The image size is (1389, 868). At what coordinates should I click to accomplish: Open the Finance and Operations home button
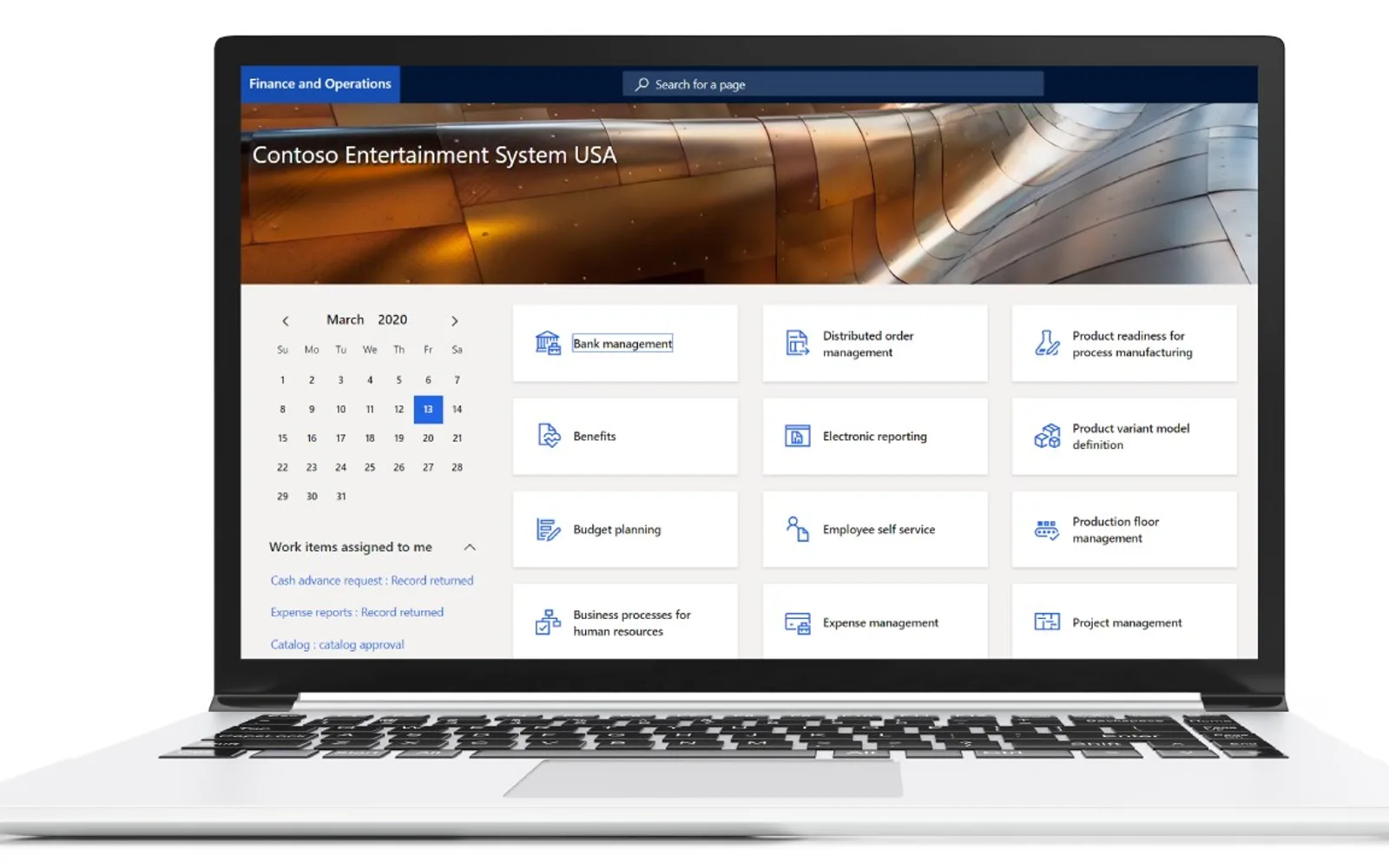[320, 84]
